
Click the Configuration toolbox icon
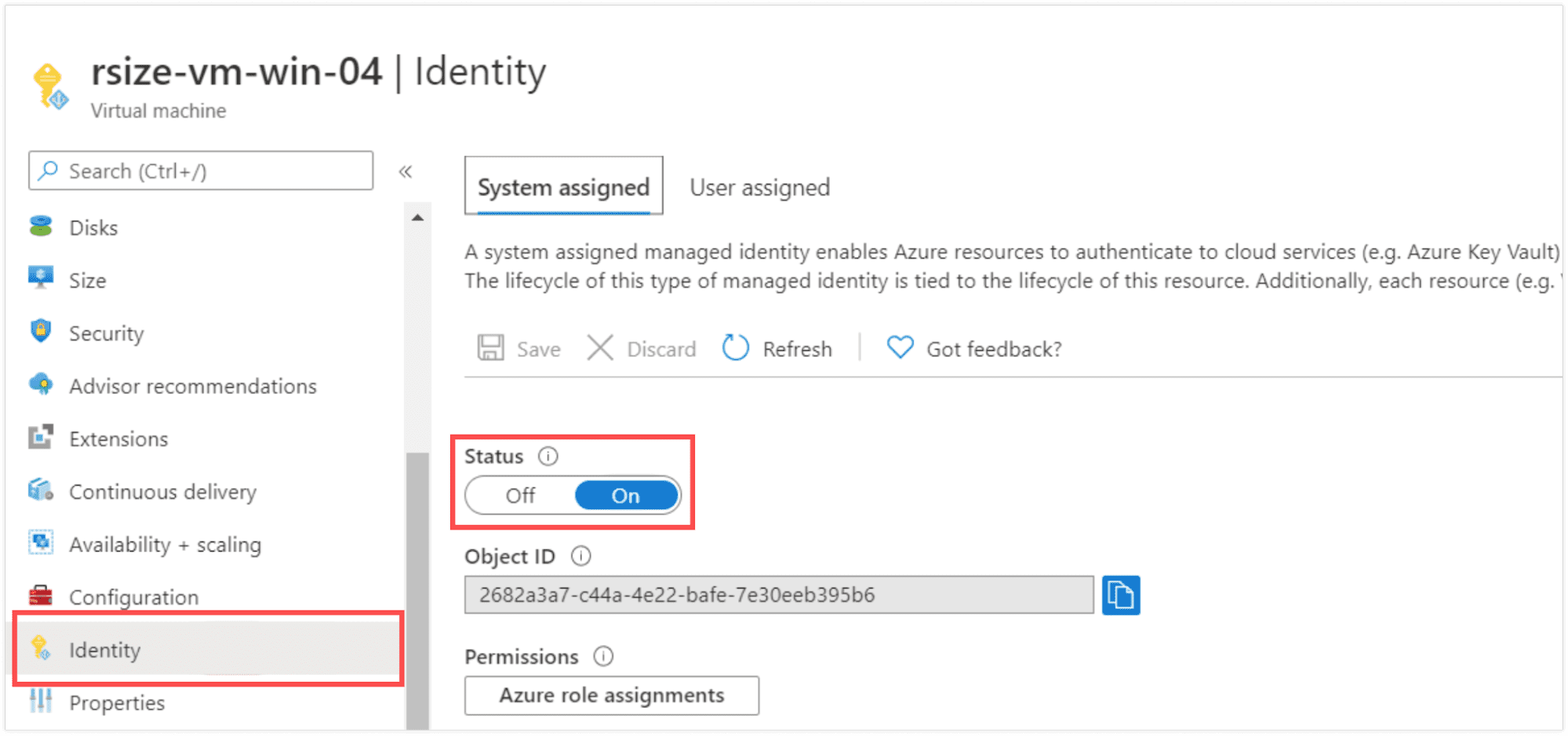[x=41, y=596]
